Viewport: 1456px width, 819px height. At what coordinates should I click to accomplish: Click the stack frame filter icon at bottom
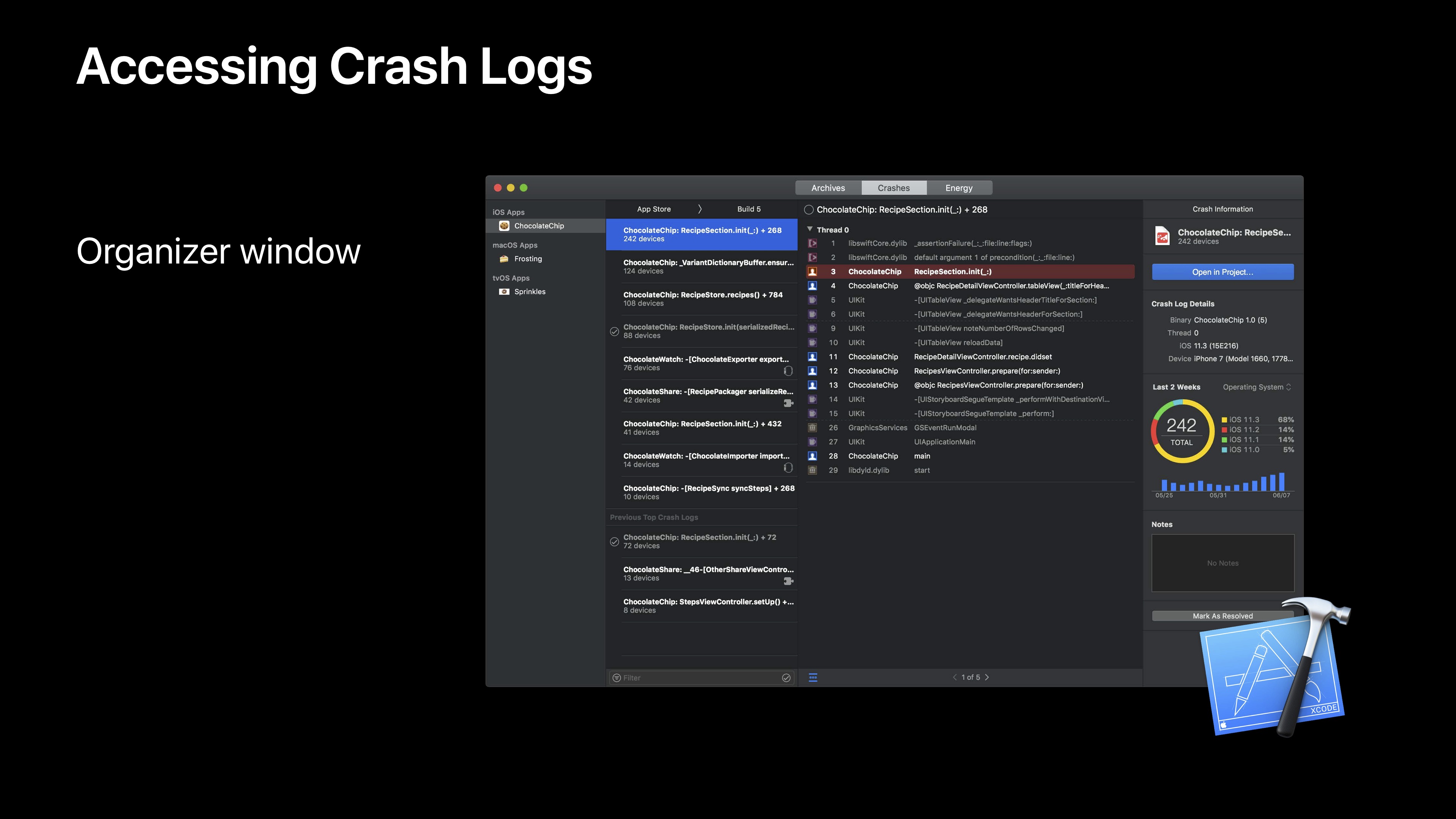click(x=813, y=677)
